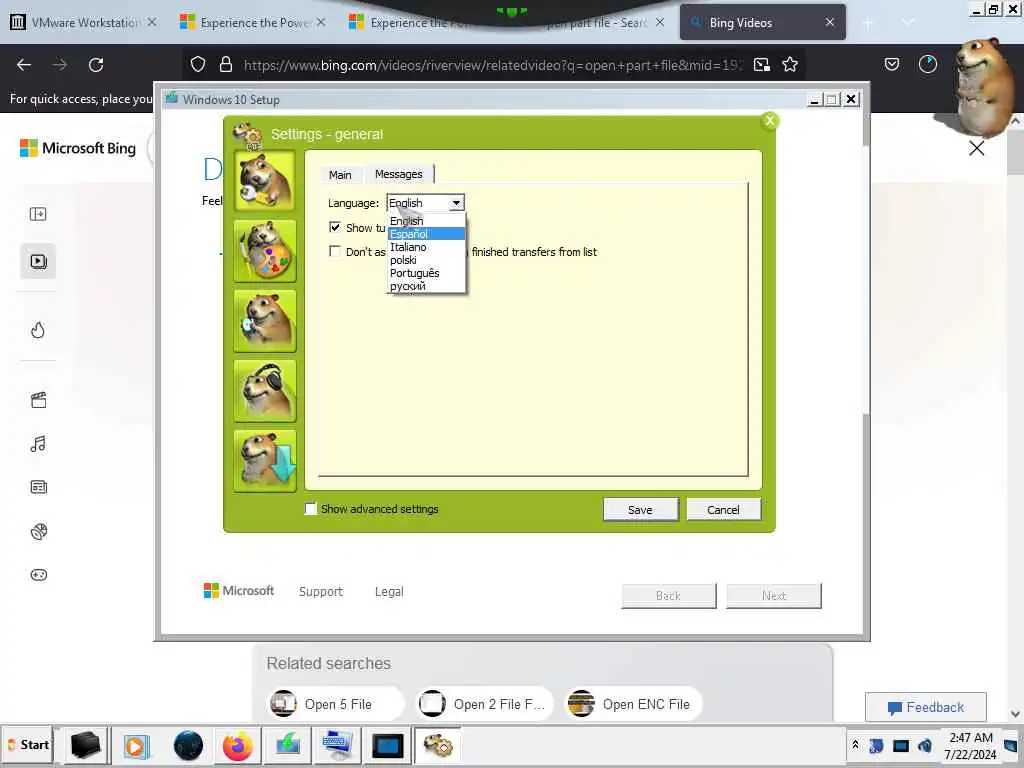Click Microsoft Bing logo
This screenshot has width=1024, height=768.
click(x=78, y=148)
